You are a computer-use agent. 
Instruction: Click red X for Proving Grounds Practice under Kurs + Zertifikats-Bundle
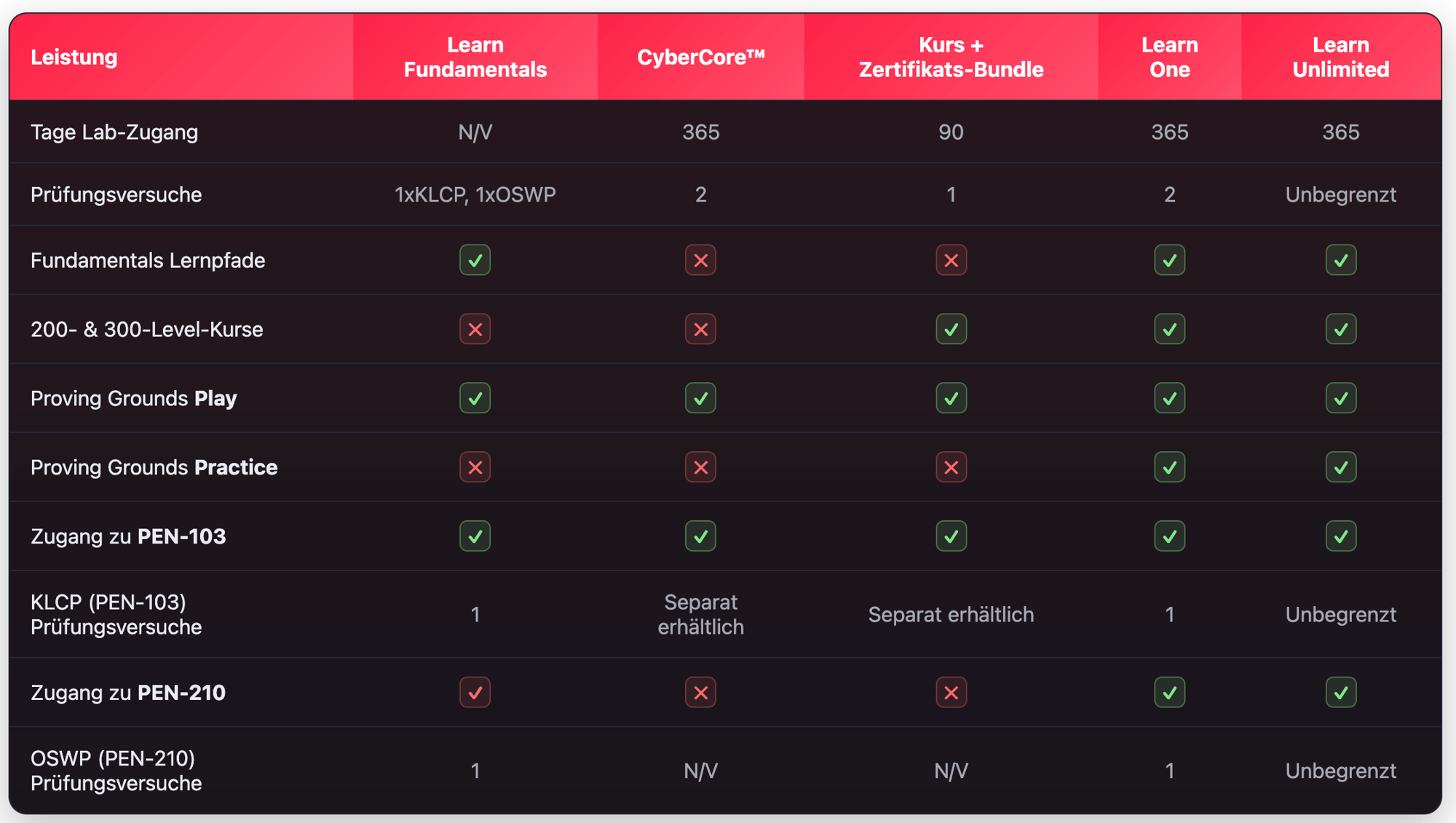coord(951,467)
